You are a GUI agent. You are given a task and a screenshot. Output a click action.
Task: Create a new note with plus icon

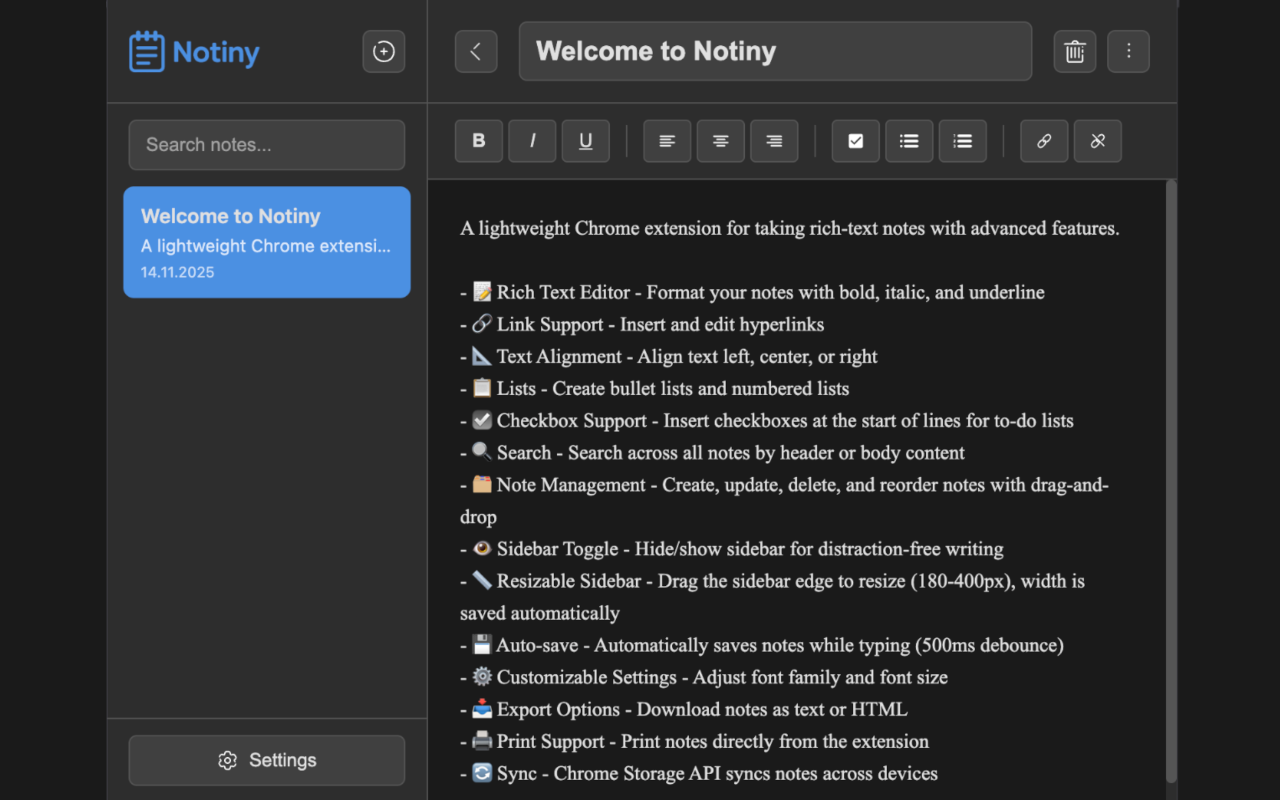384,52
